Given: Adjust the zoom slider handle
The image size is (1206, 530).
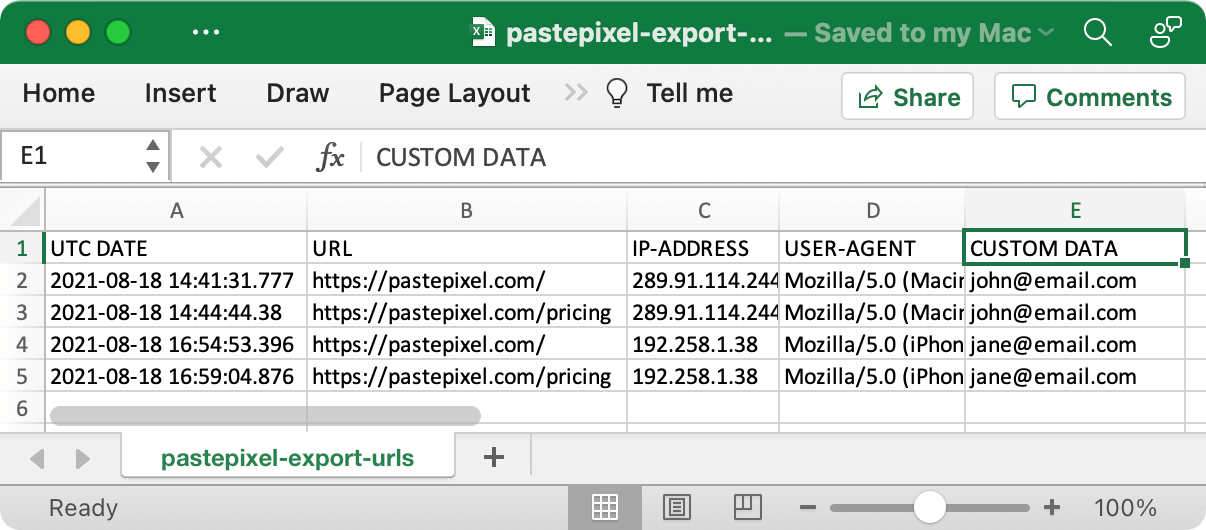Looking at the screenshot, I should [x=930, y=507].
